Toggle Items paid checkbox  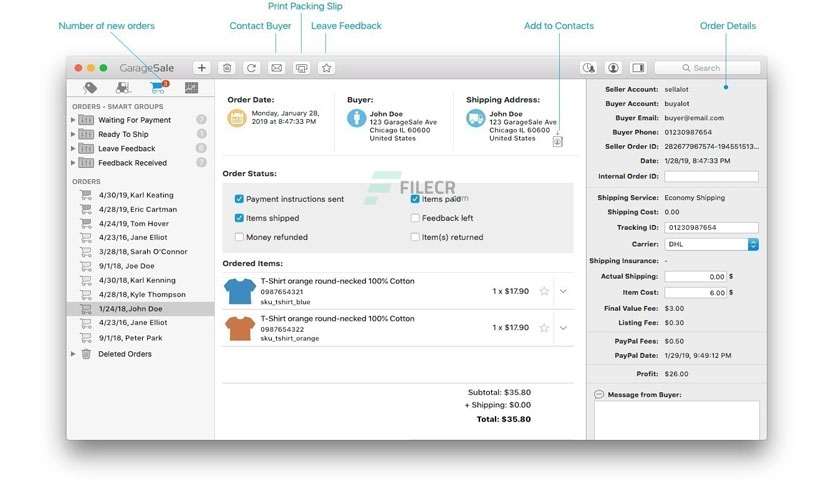tap(415, 199)
